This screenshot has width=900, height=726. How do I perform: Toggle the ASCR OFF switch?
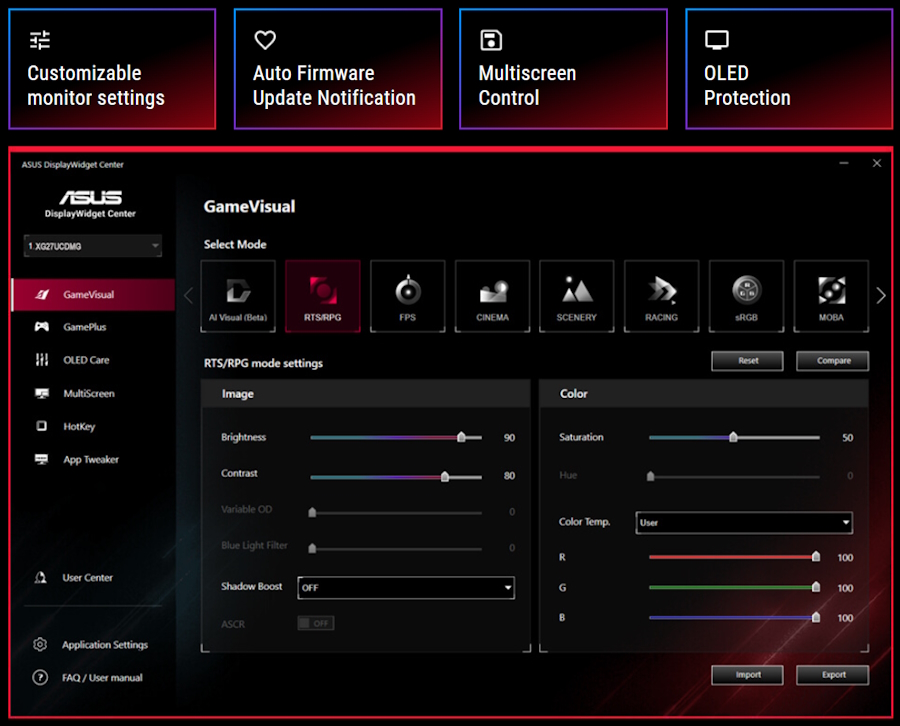pyautogui.click(x=316, y=623)
